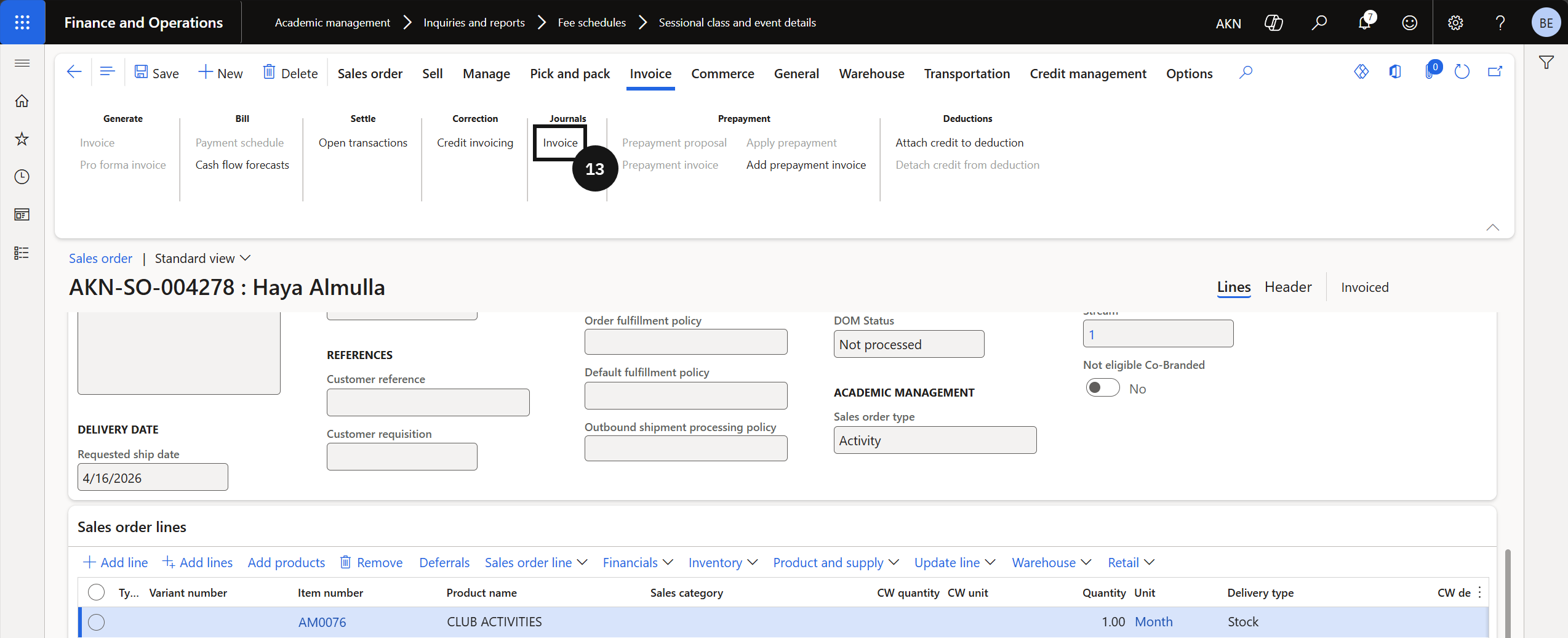
Task: Open Copilot icon in top bar
Action: click(1273, 23)
